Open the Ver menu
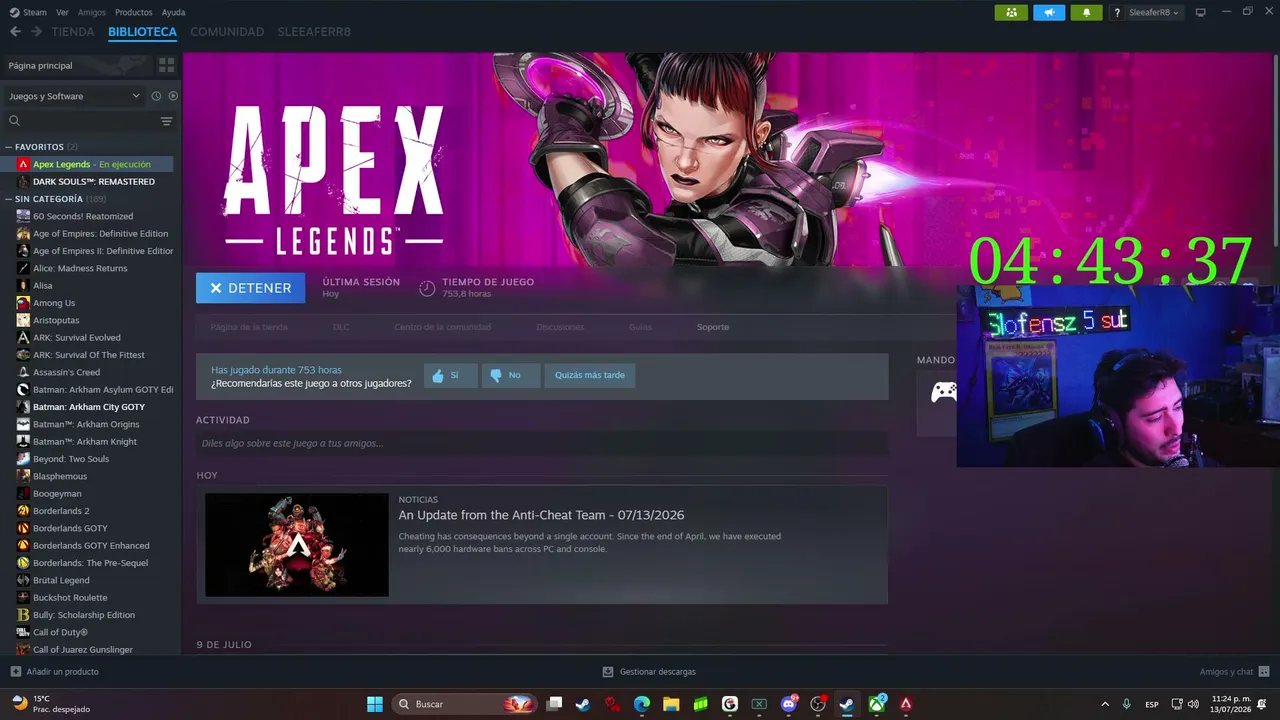1280x720 pixels. [63, 12]
